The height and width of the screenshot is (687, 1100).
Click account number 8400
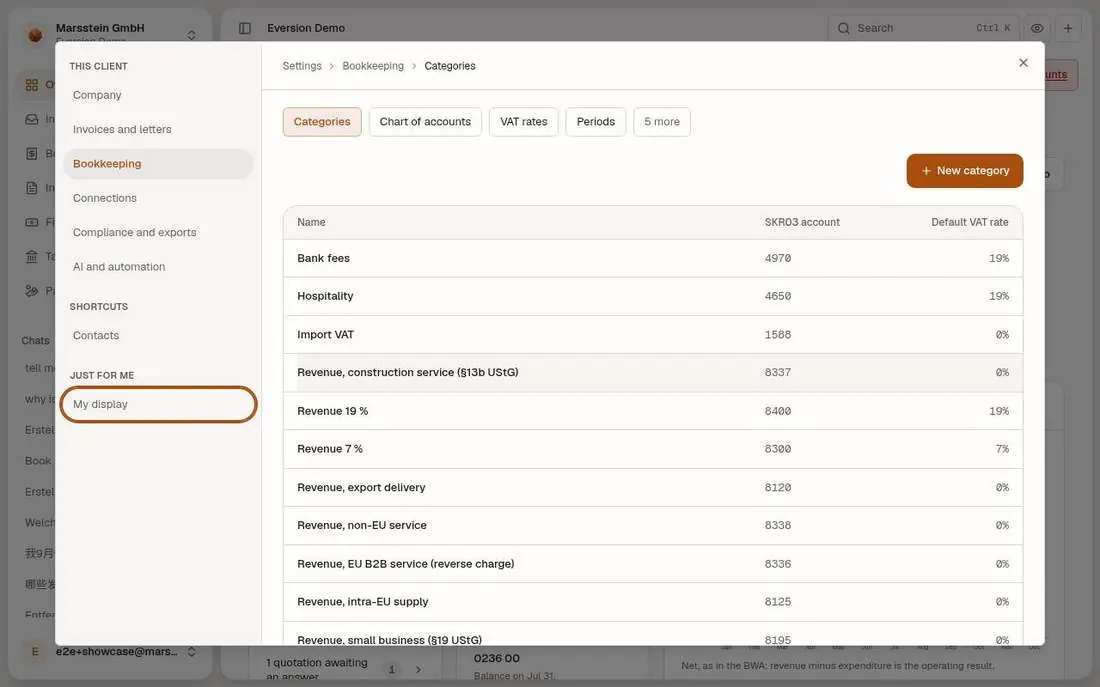(777, 411)
